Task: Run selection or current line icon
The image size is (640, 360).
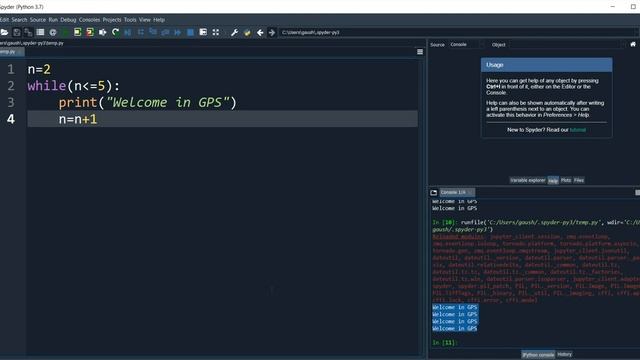Action: pos(102,32)
